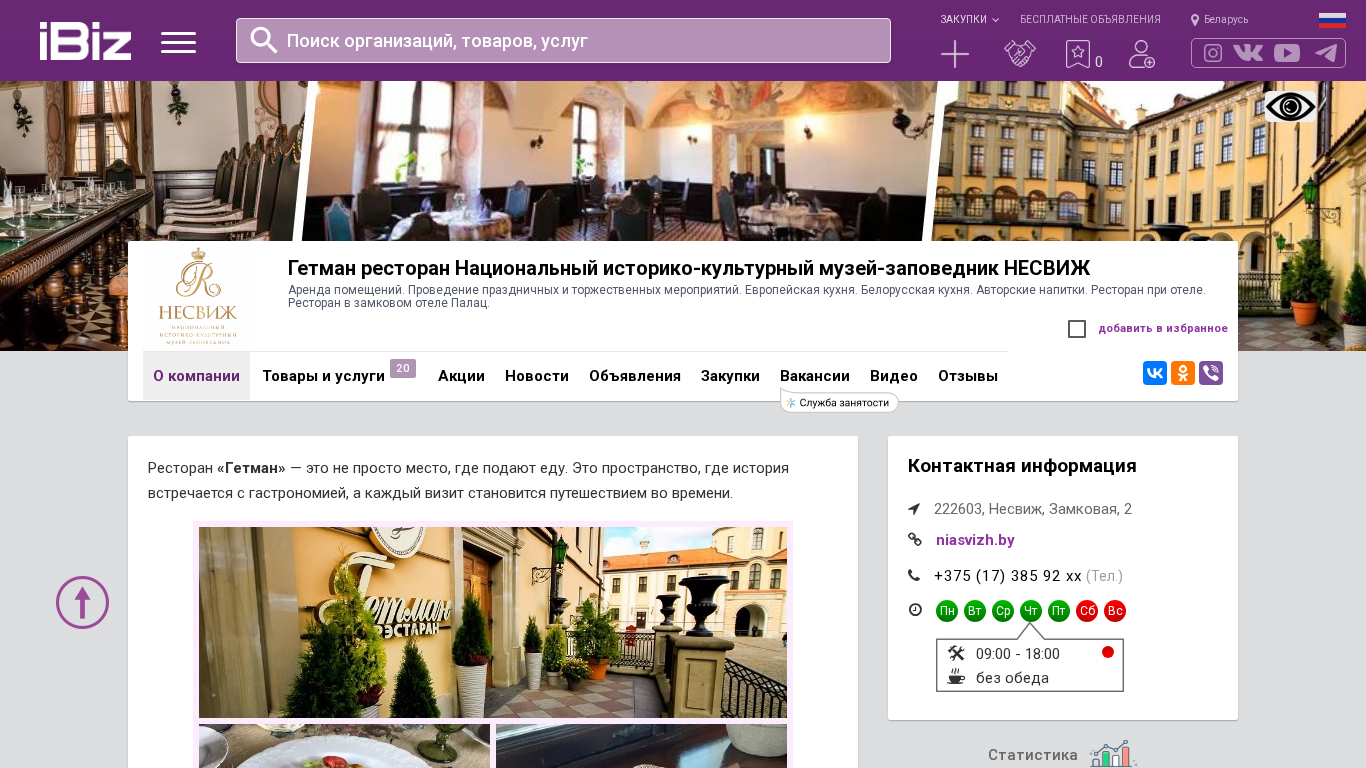The height and width of the screenshot is (768, 1366).
Task: Switch to the Видео tab
Action: pos(894,376)
